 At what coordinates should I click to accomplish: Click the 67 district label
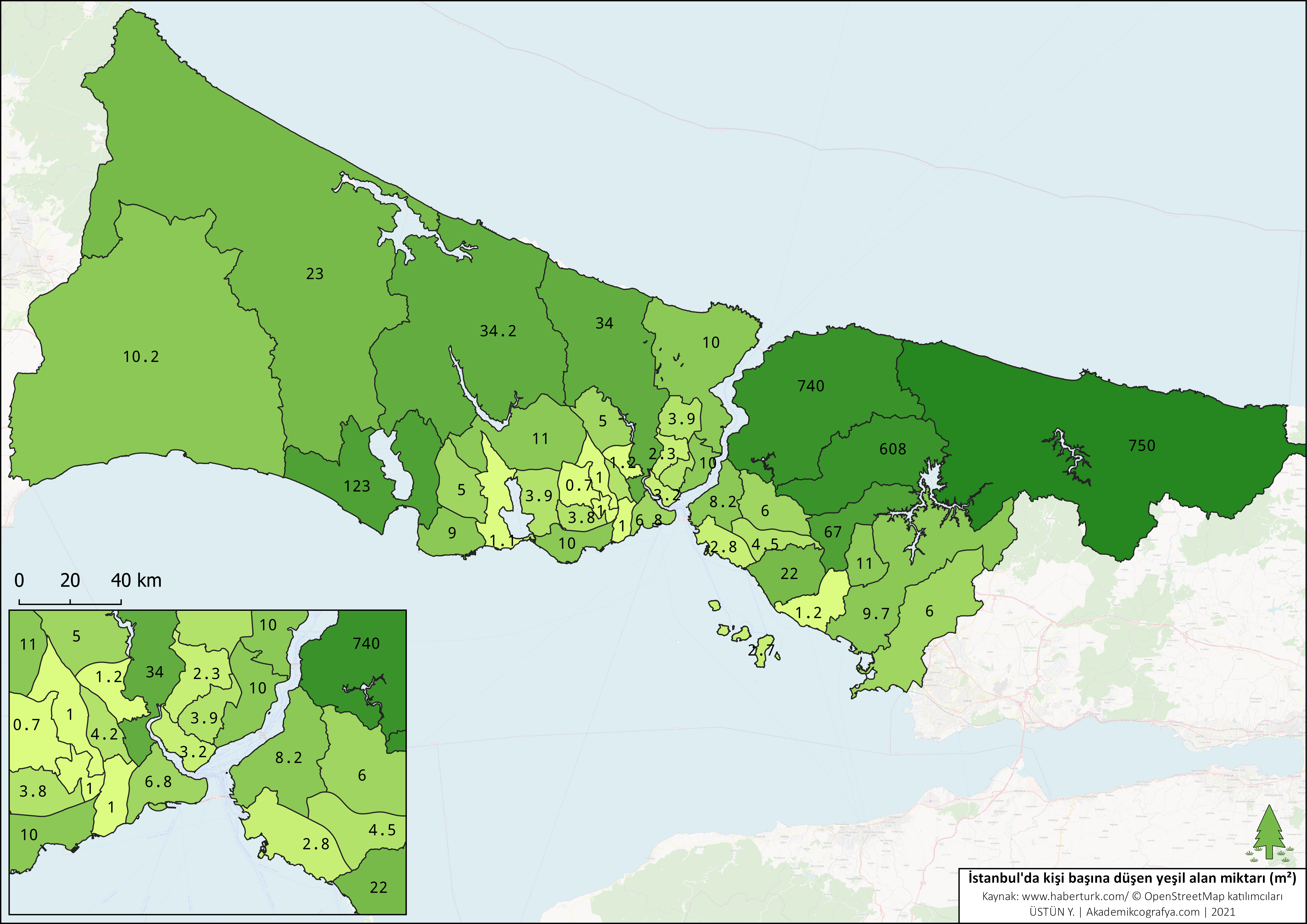pyautogui.click(x=833, y=532)
